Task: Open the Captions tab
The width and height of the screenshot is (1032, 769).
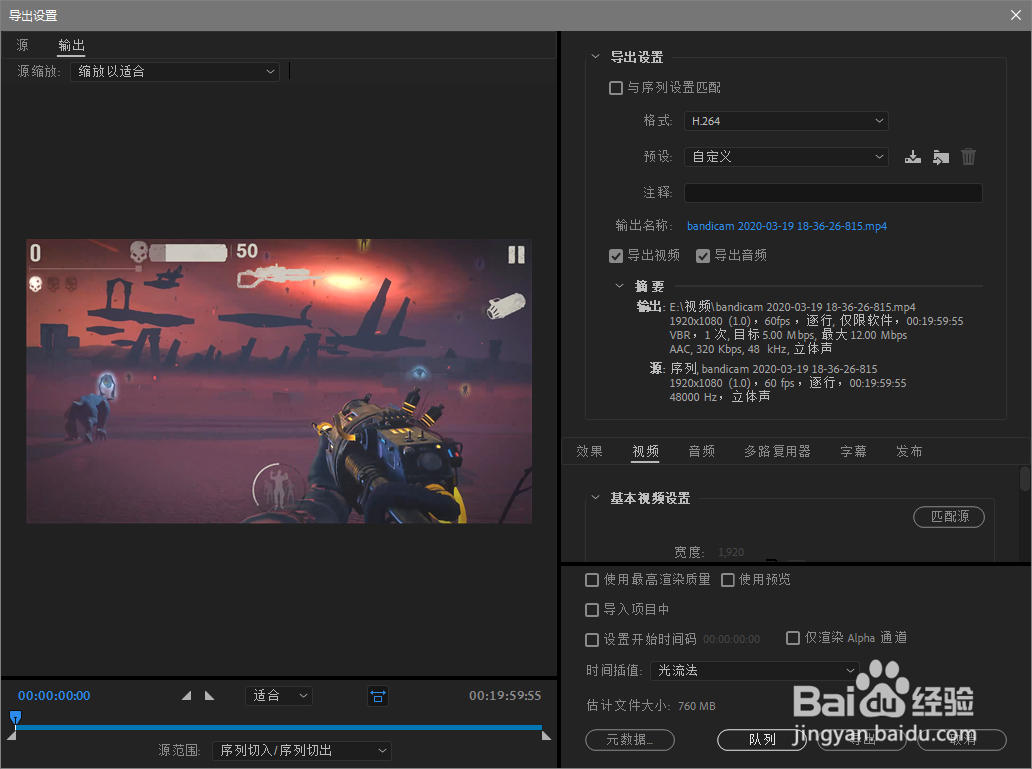Action: (x=853, y=451)
